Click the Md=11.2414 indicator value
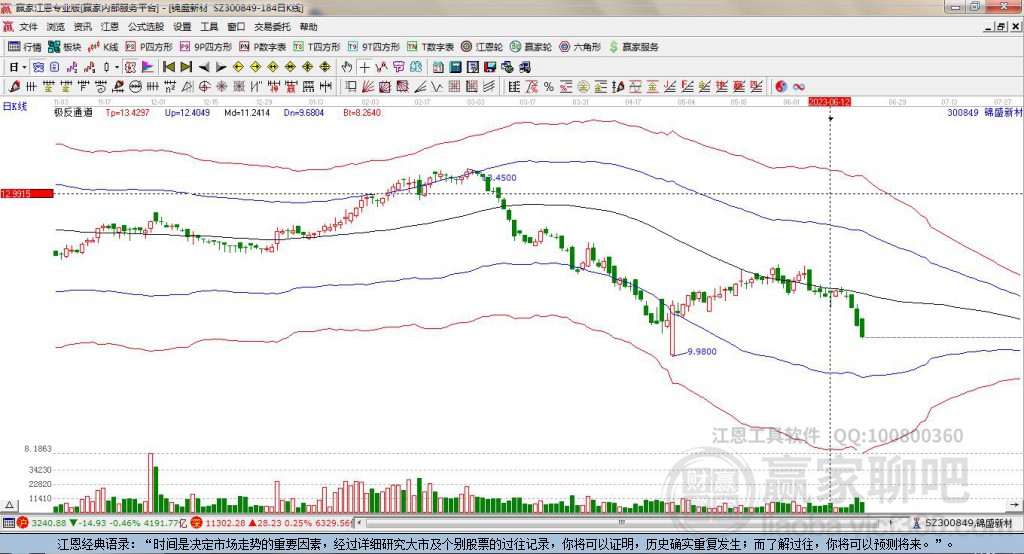The width and height of the screenshot is (1024, 554). [247, 112]
